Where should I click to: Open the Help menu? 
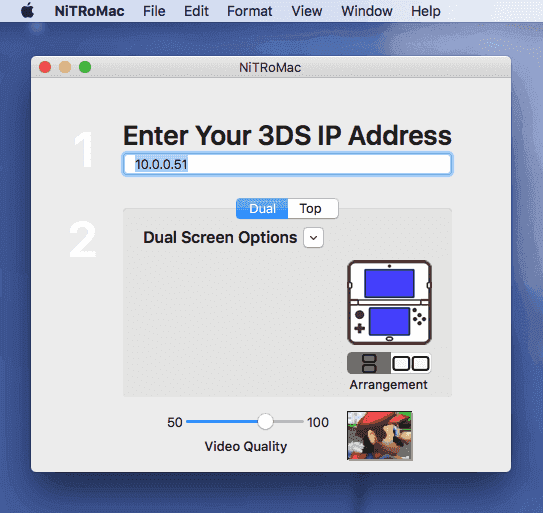(x=426, y=11)
